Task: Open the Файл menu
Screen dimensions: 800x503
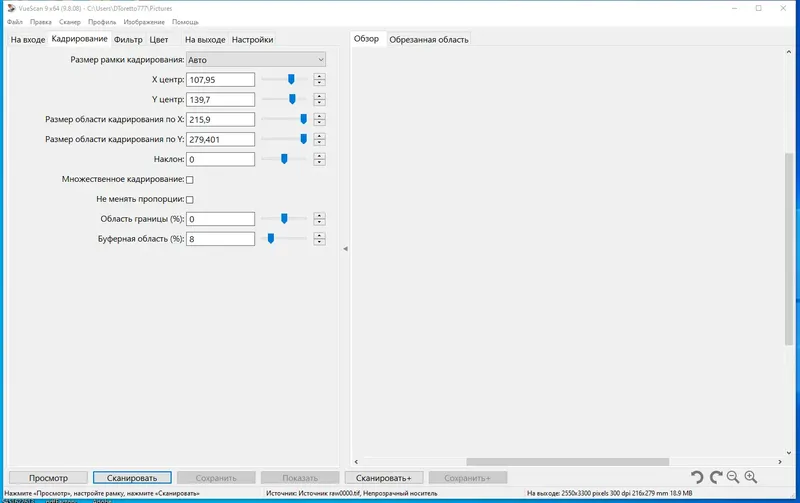Action: tap(15, 22)
